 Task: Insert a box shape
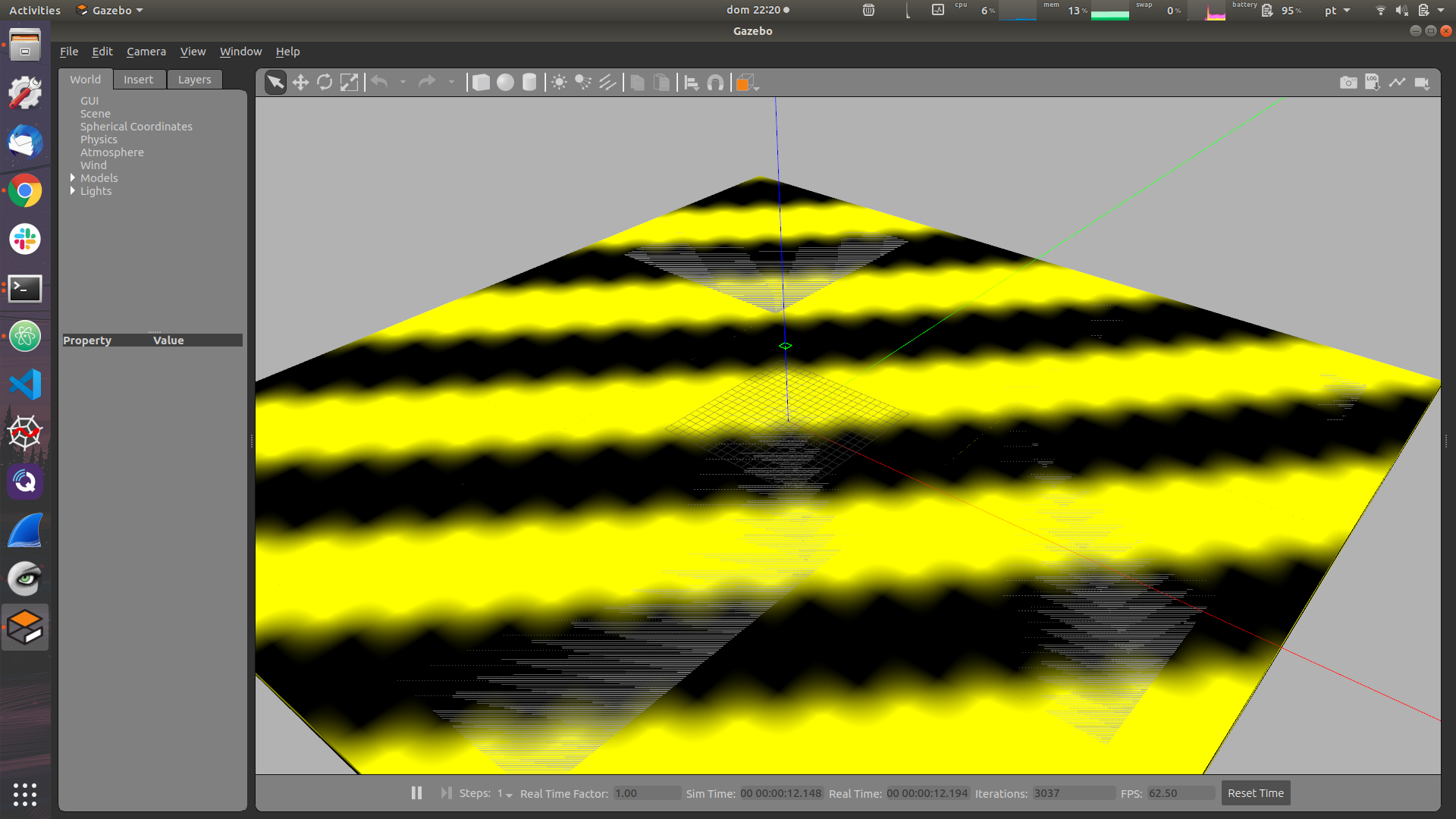pyautogui.click(x=481, y=83)
